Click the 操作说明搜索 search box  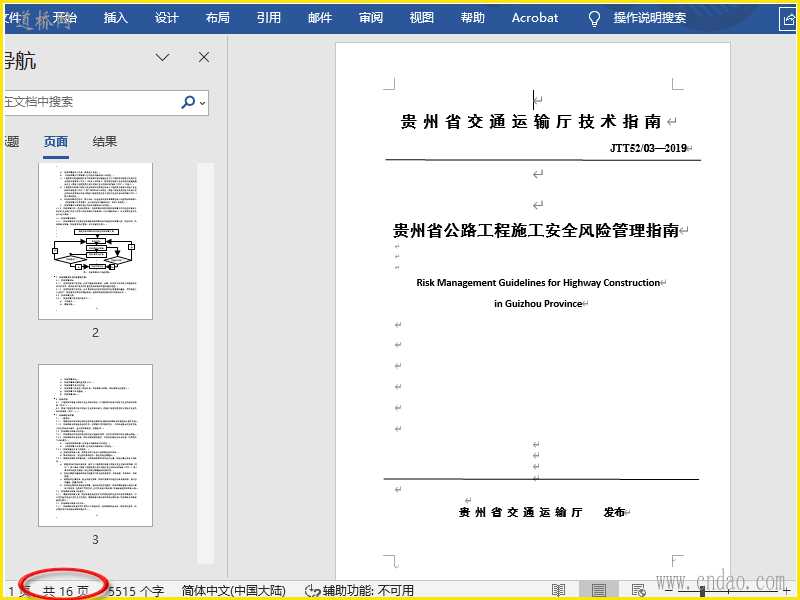[649, 18]
